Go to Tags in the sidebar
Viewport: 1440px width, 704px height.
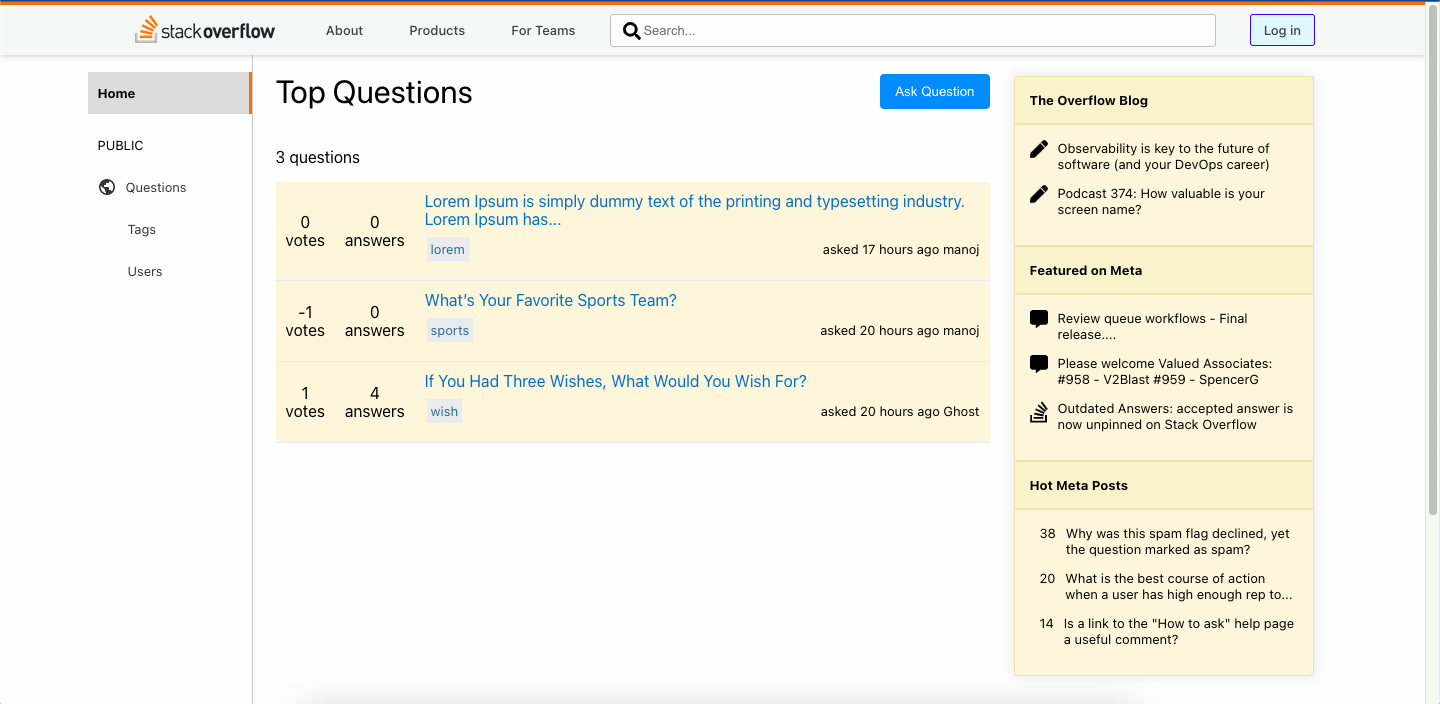coord(142,230)
